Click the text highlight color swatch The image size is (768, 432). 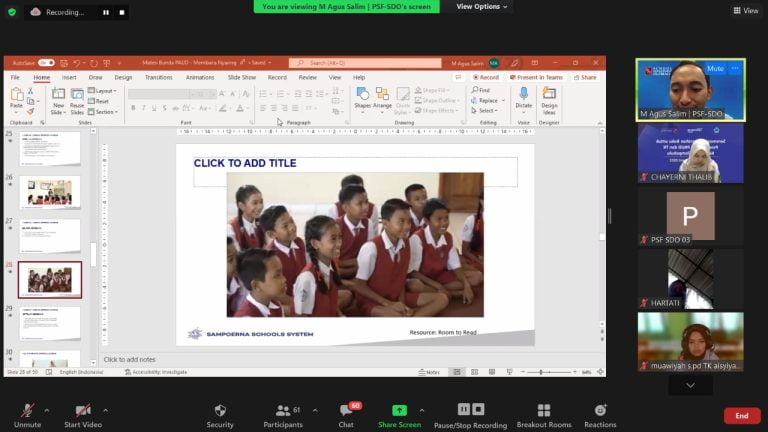pyautogui.click(x=223, y=108)
